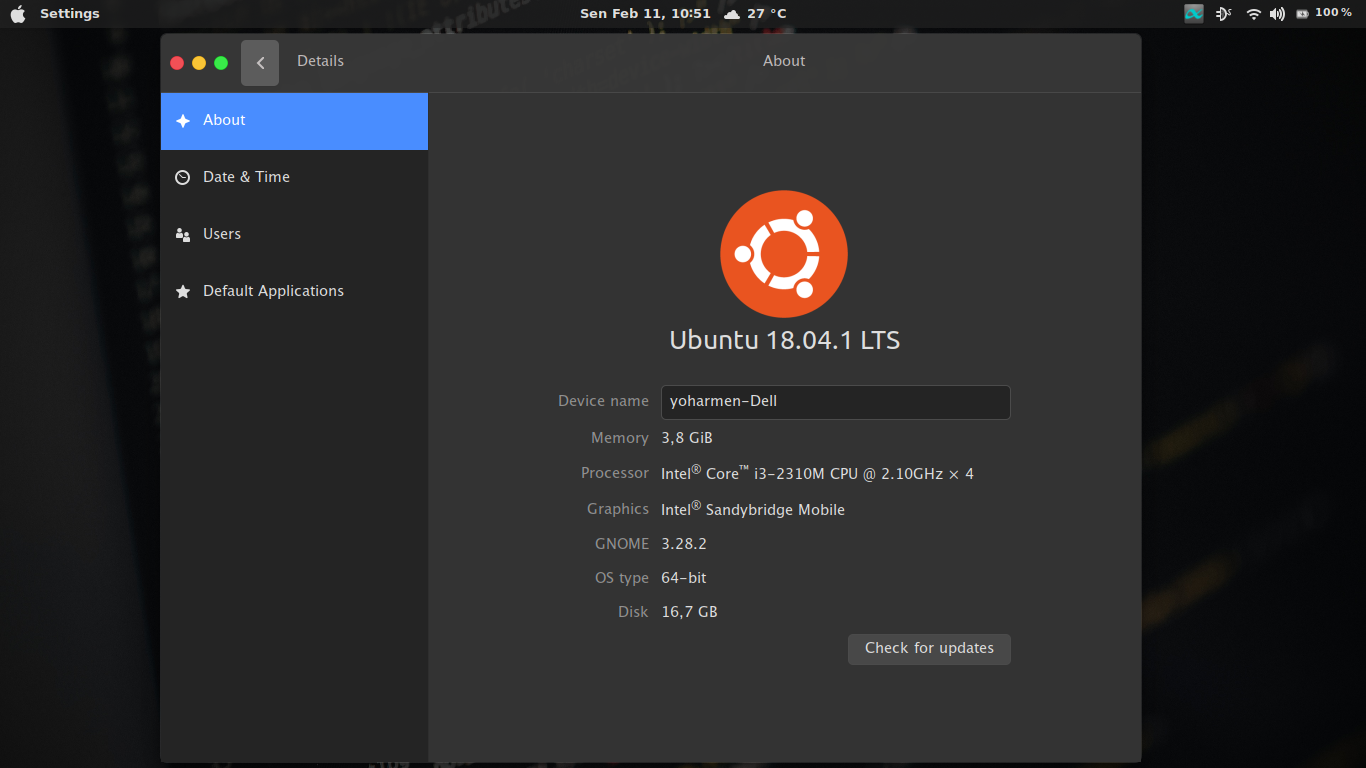Open the clock and date in top bar

[645, 14]
